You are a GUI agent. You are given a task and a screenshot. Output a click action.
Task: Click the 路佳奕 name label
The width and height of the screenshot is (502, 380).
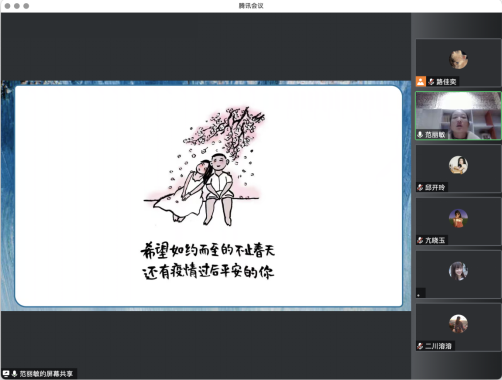tap(446, 82)
